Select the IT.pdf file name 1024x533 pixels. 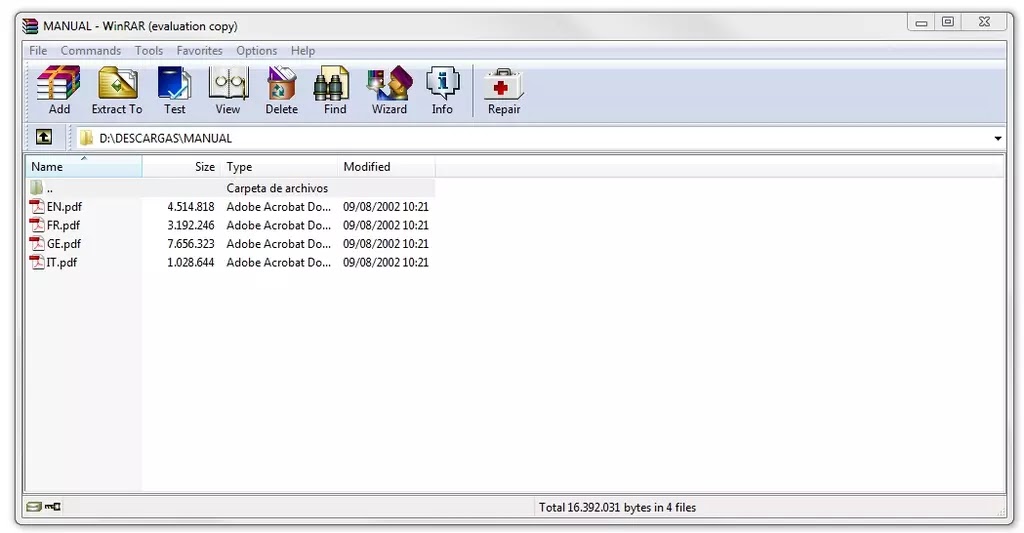click(61, 262)
